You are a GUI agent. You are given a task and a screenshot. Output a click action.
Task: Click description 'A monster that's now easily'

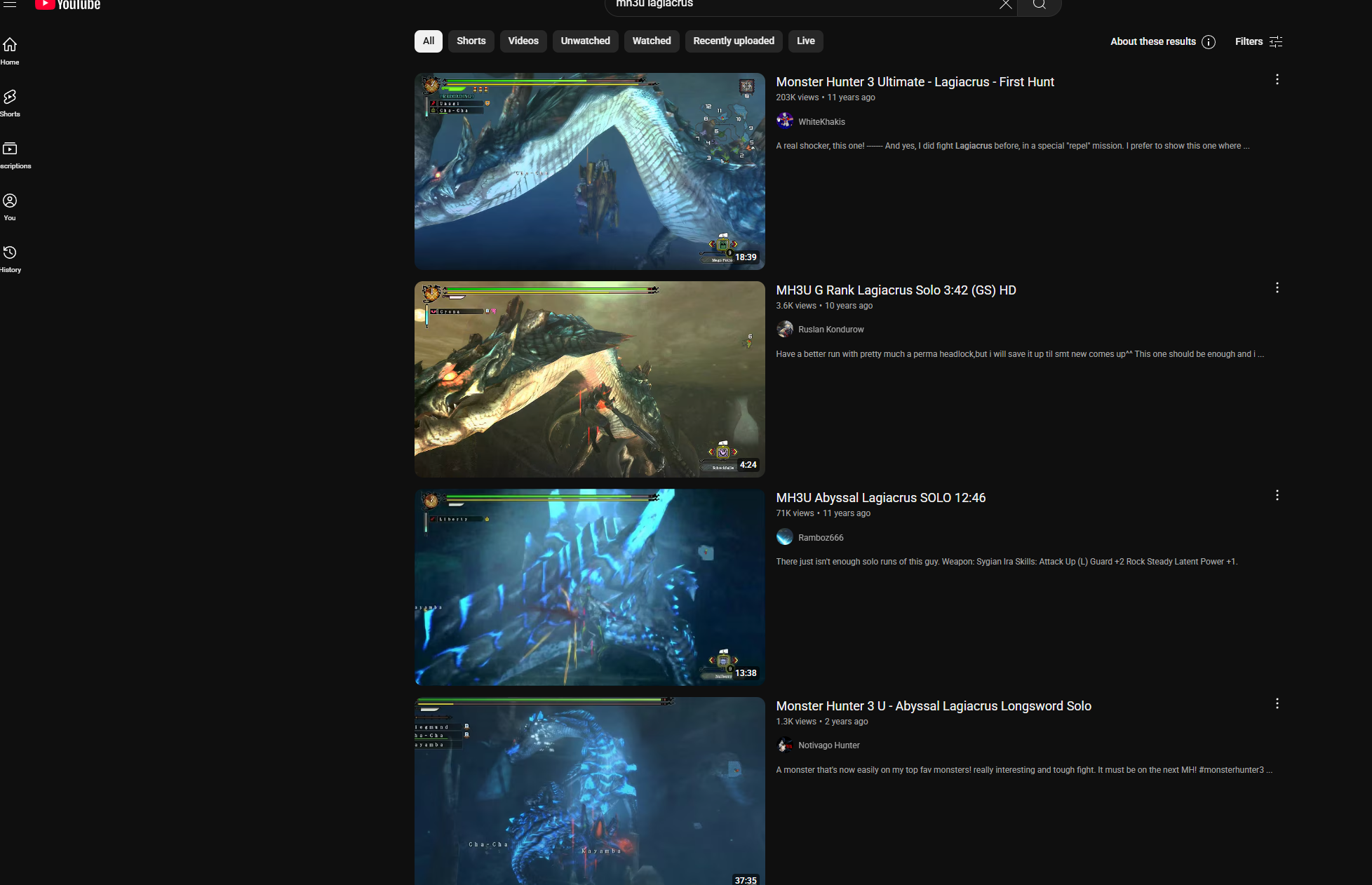(x=1024, y=770)
